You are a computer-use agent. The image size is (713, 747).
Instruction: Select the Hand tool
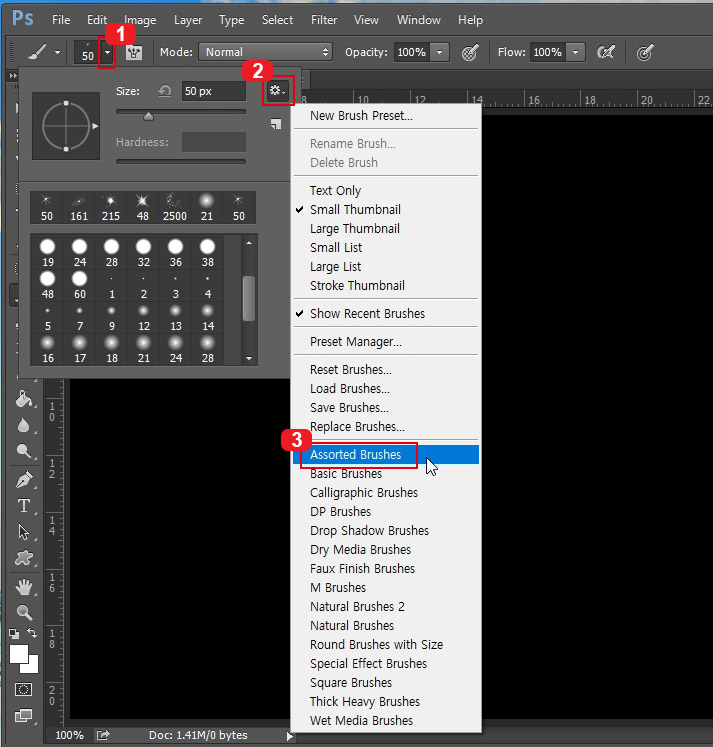pos(24,587)
